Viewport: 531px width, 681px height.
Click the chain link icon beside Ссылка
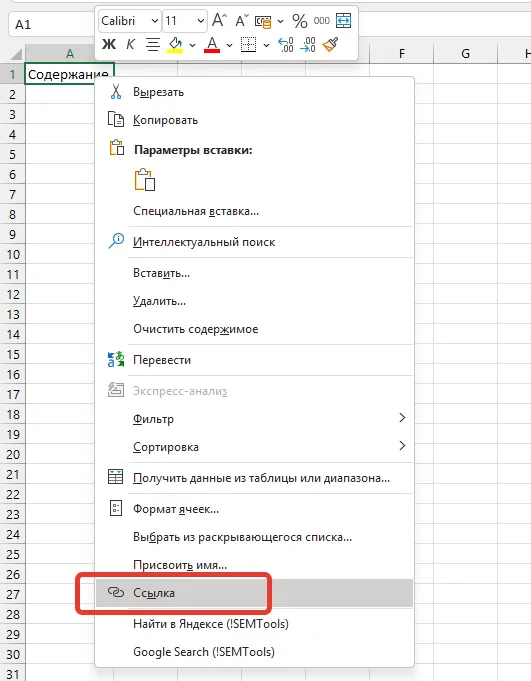click(x=116, y=592)
